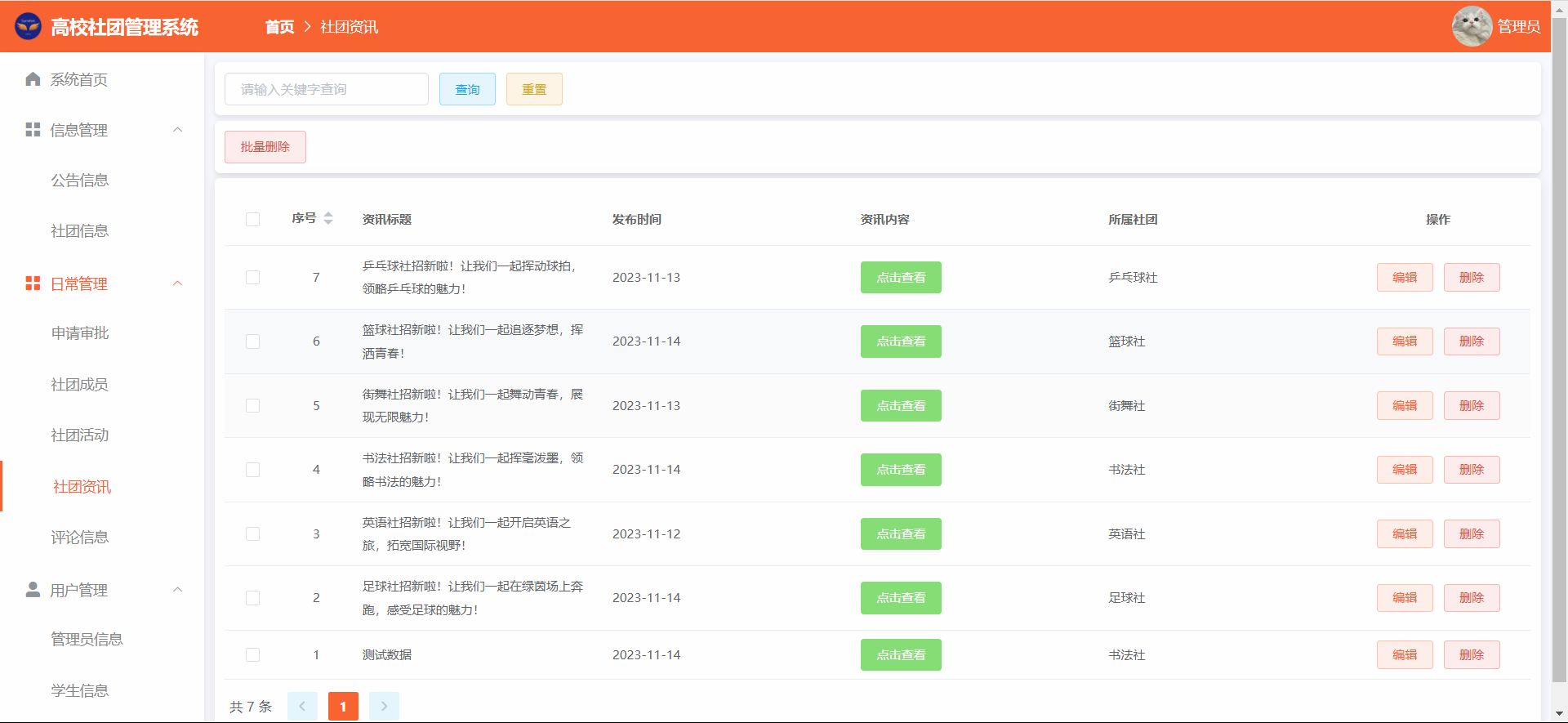
Task: Click the date 2023-11-12 cell
Action: (646, 534)
